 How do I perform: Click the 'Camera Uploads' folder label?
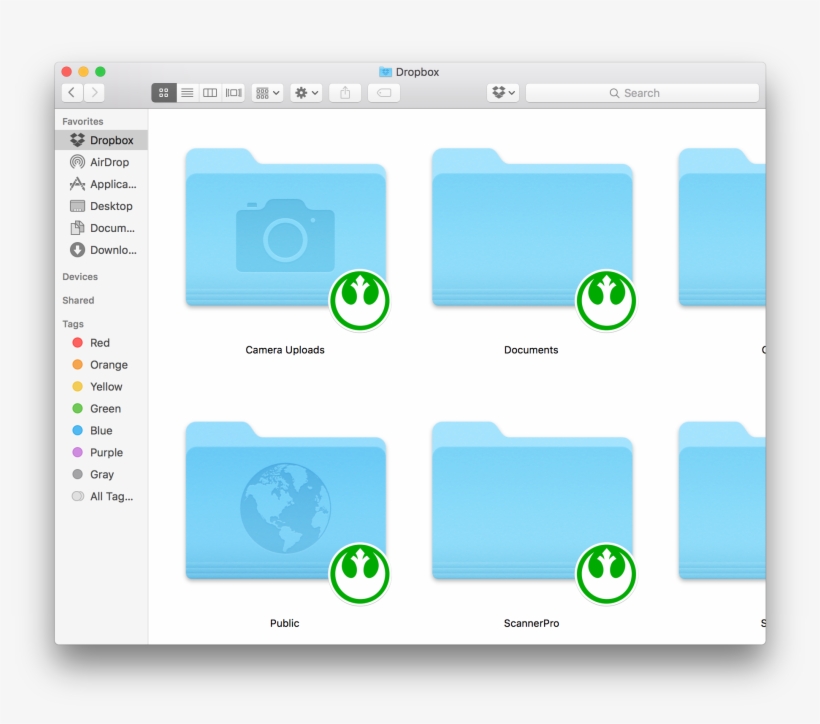285,350
